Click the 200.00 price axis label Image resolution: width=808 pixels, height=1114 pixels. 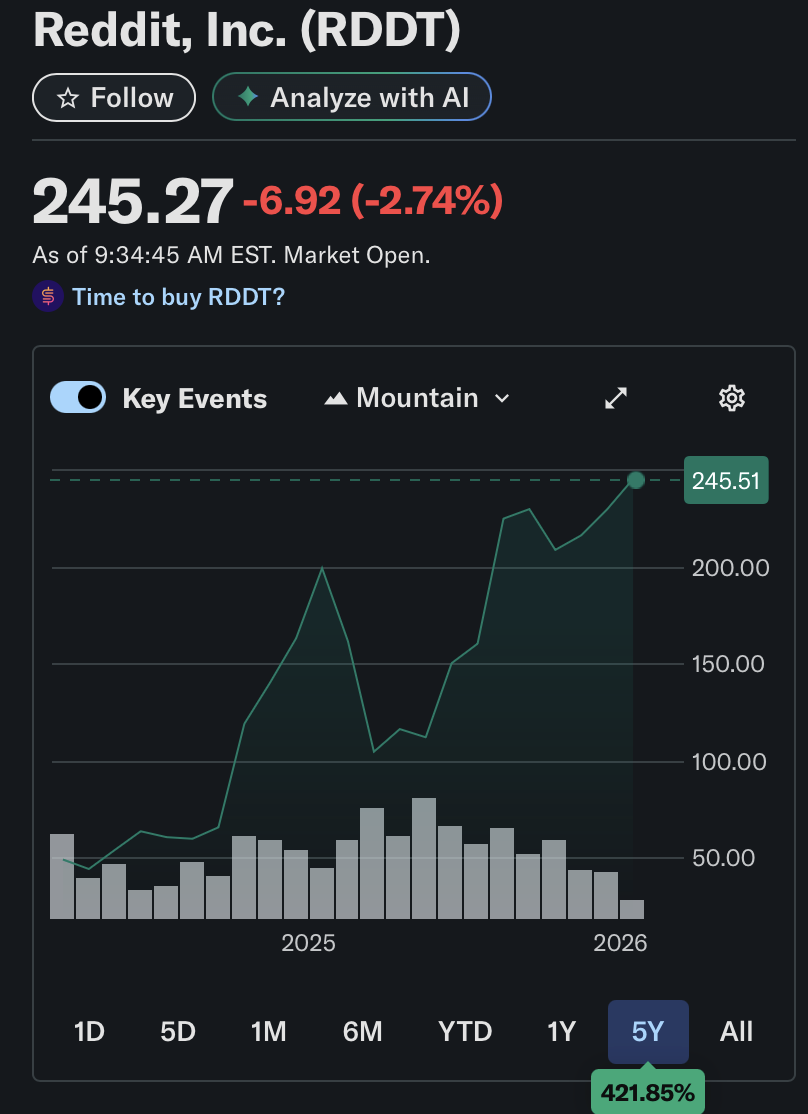731,568
